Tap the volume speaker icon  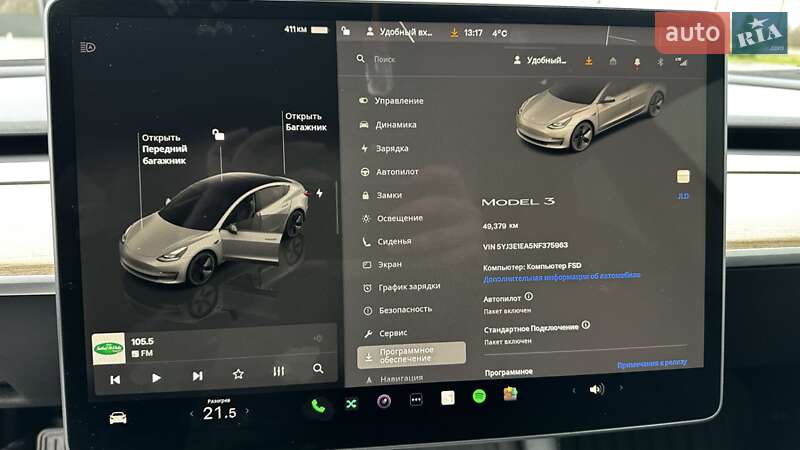tap(596, 389)
